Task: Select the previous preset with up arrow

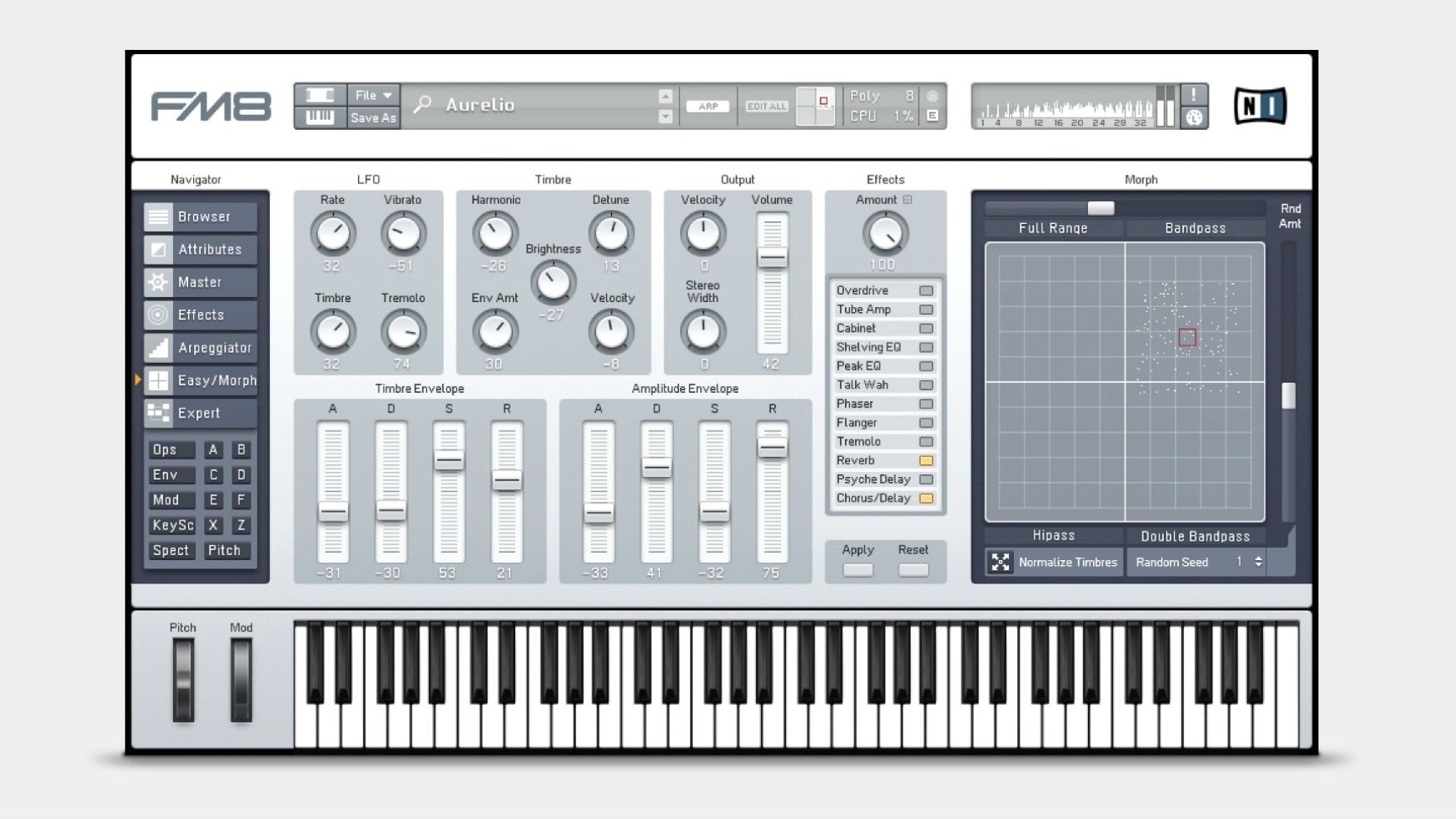Action: pyautogui.click(x=665, y=96)
